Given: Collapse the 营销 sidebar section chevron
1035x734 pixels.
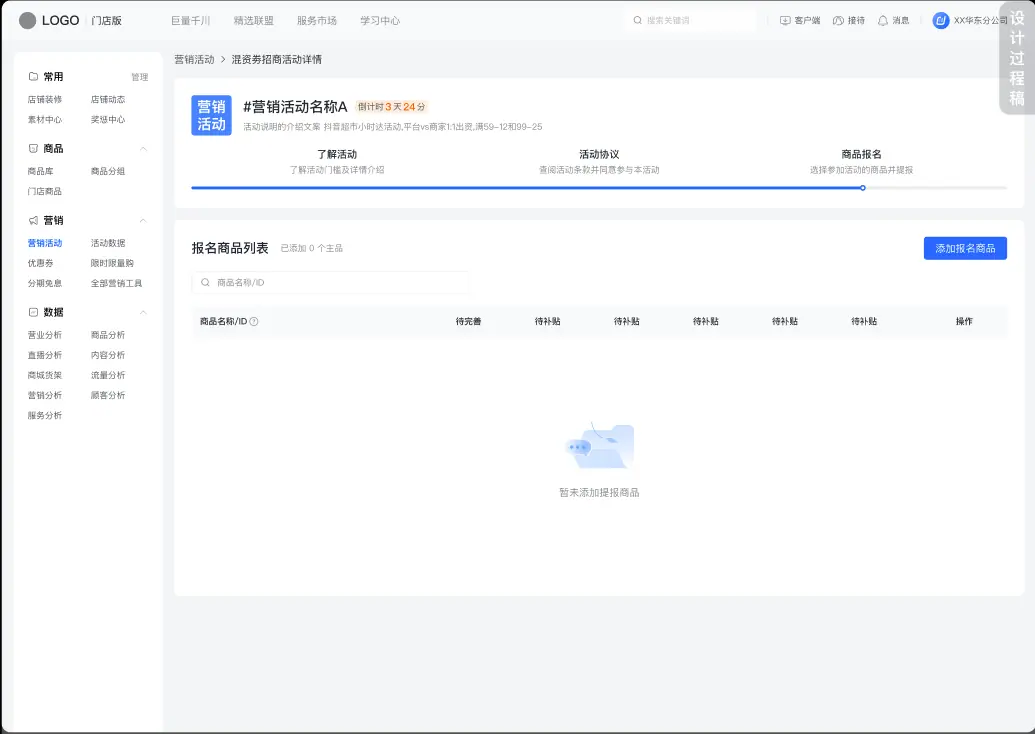Looking at the screenshot, I should click(143, 220).
